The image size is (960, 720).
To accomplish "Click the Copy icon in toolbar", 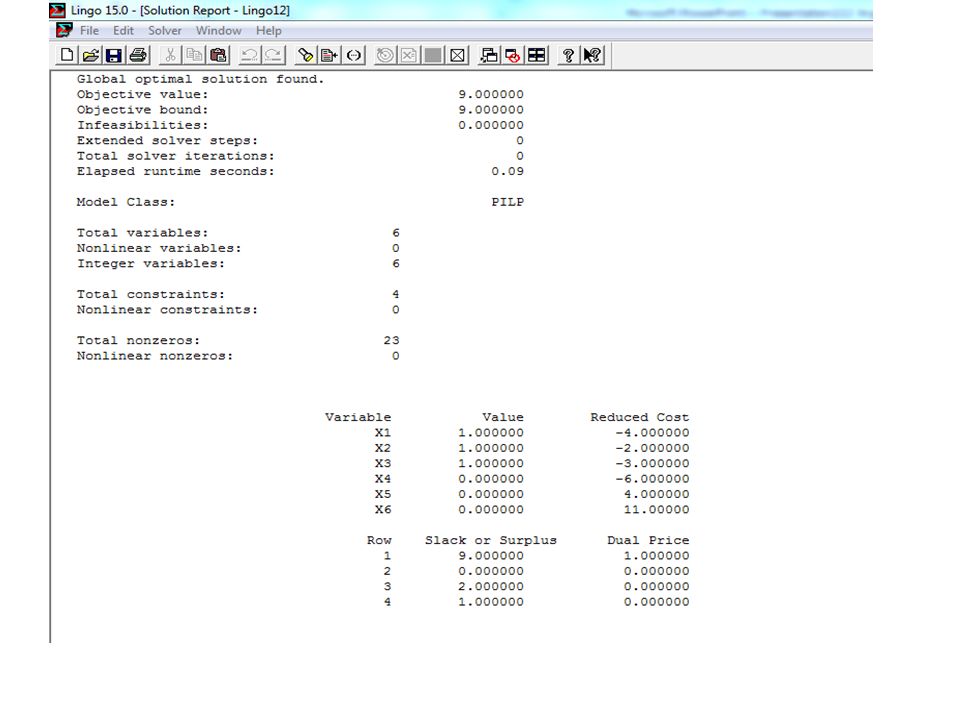I will [x=194, y=56].
